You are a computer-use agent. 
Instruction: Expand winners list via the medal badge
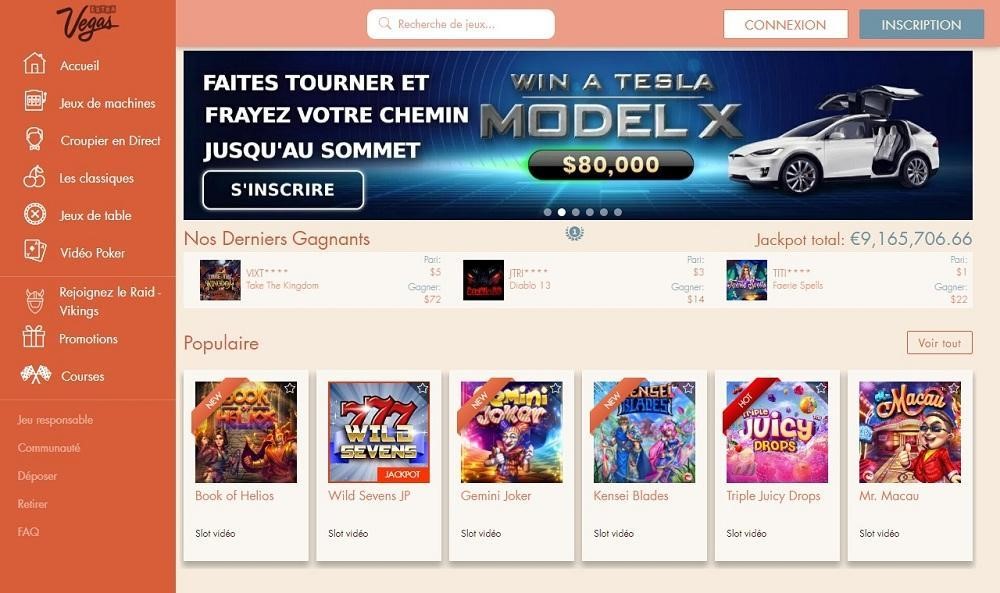click(x=575, y=233)
